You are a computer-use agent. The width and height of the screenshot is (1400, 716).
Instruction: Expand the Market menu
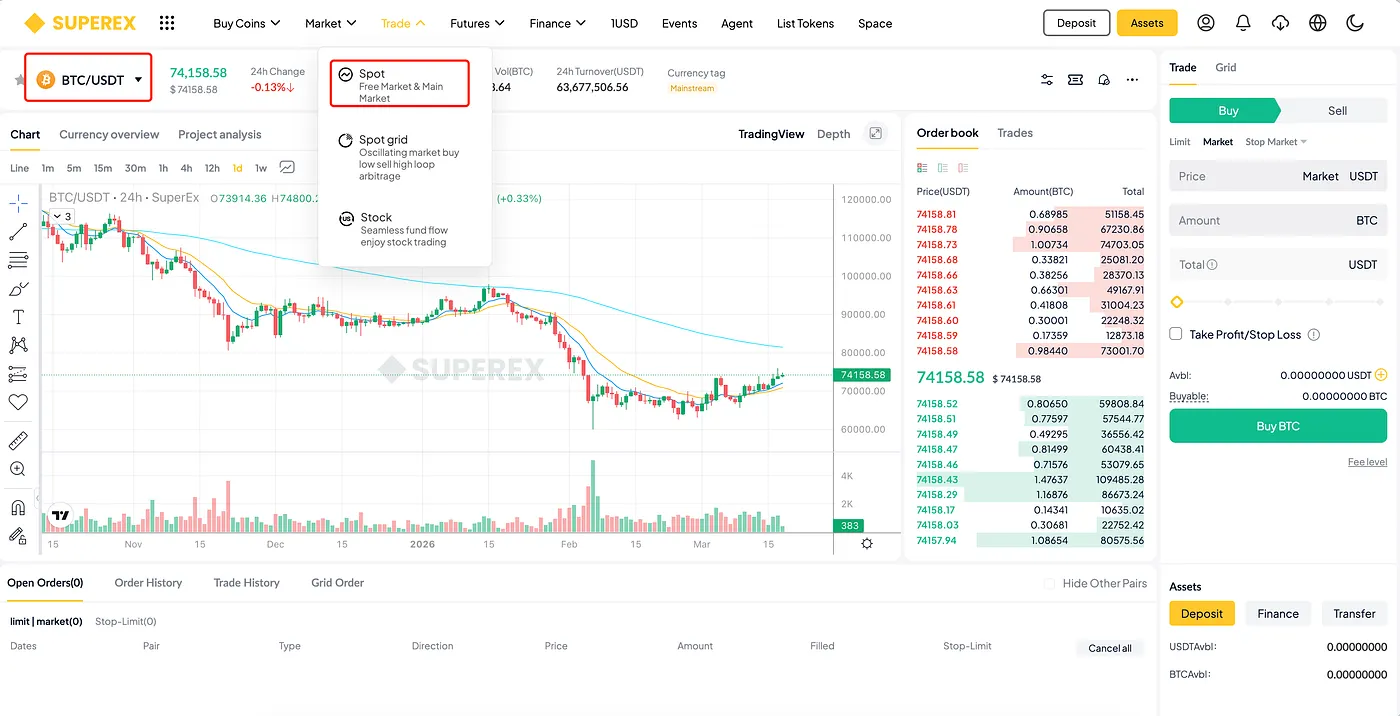[x=331, y=23]
